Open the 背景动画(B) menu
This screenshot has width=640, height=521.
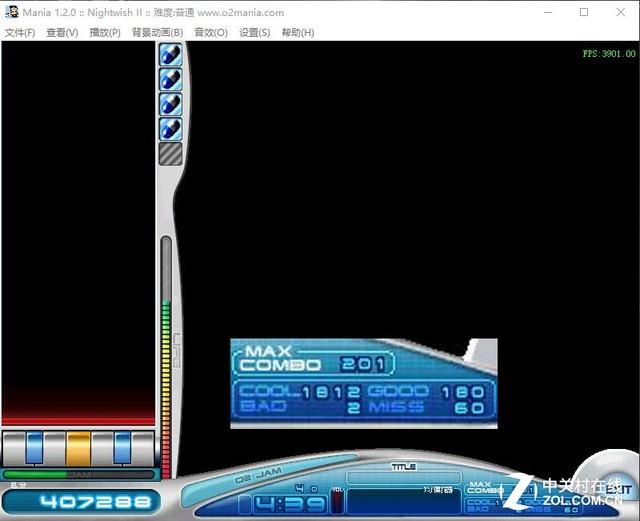pyautogui.click(x=157, y=32)
